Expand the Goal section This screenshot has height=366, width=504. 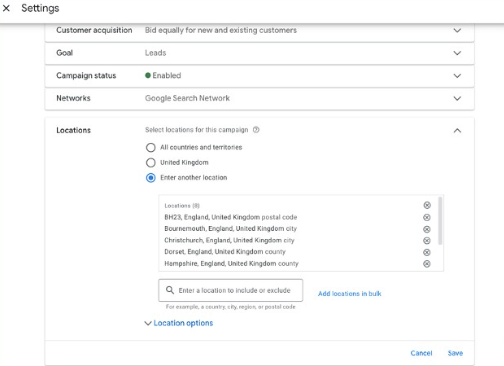457,53
